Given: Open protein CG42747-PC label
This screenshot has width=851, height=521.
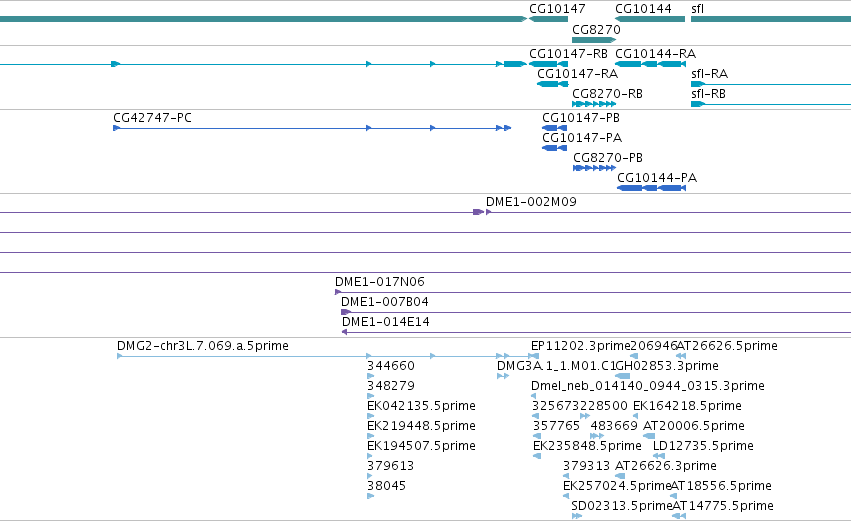Looking at the screenshot, I should pos(152,118).
